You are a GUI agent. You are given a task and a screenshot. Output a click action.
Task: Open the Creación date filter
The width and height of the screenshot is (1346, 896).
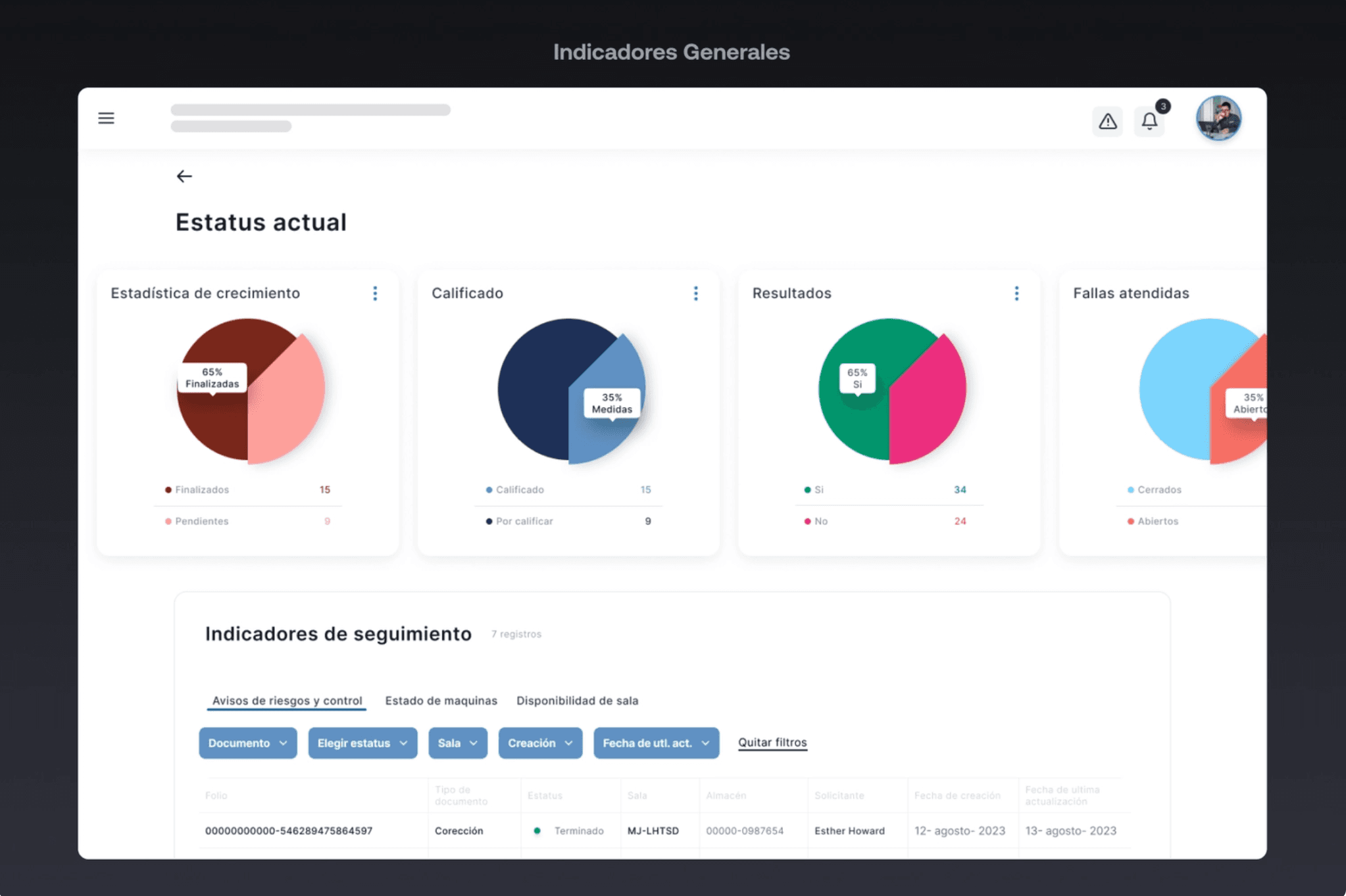(x=539, y=743)
